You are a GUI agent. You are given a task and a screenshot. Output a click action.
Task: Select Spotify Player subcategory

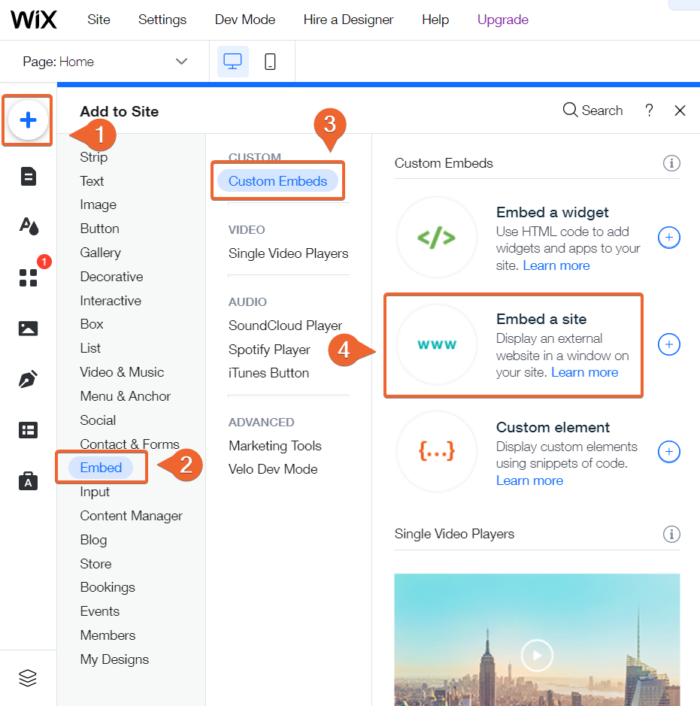[269, 349]
